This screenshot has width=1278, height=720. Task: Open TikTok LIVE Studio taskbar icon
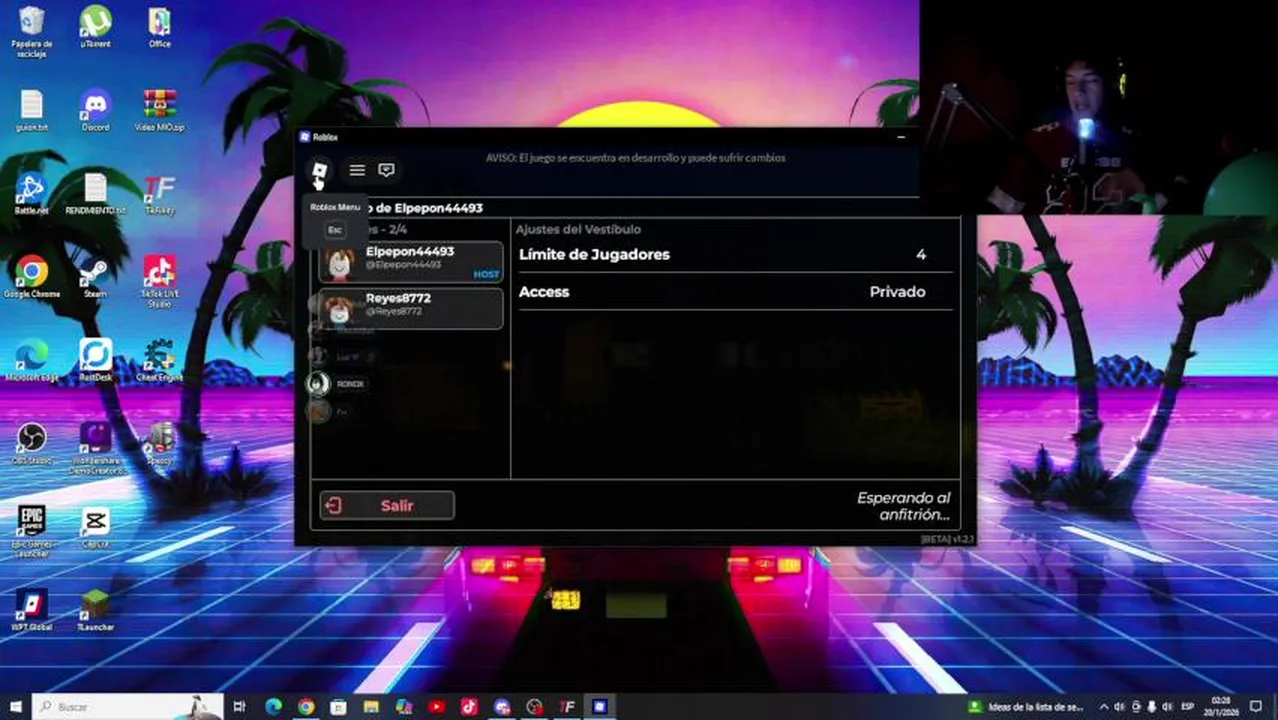pyautogui.click(x=469, y=706)
